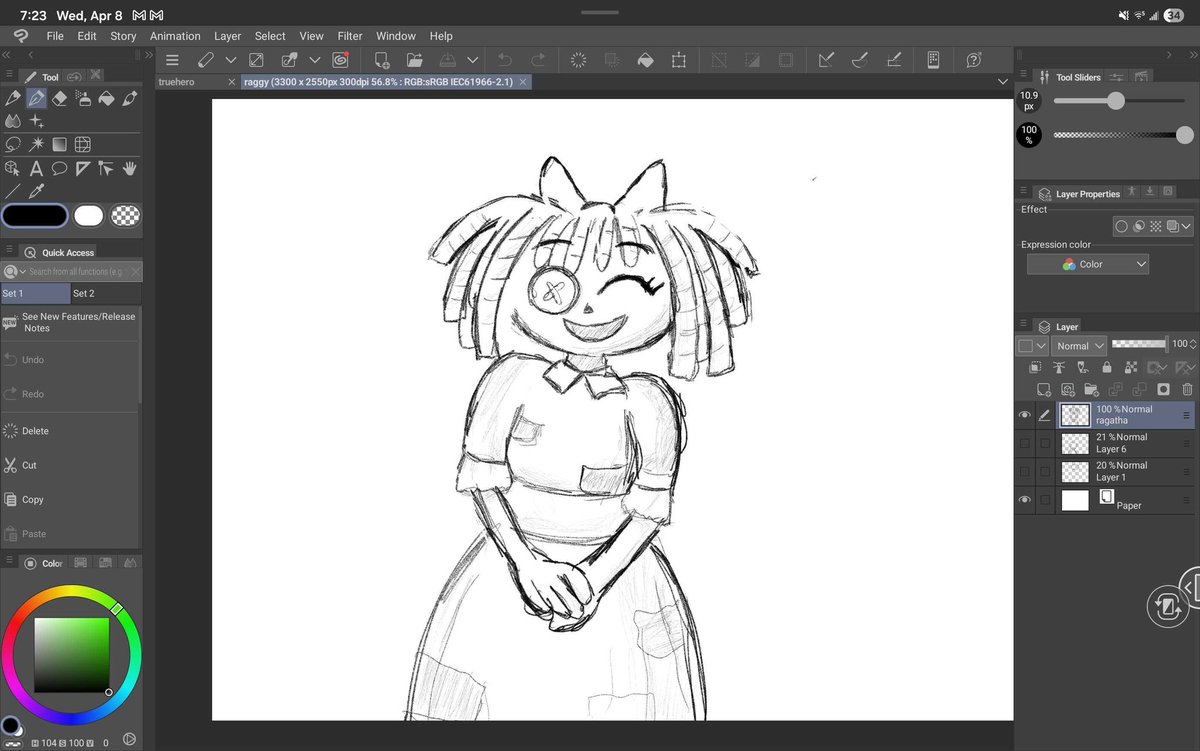Image resolution: width=1200 pixels, height=751 pixels.
Task: Select Layer 6 thumbnail
Action: click(1075, 443)
